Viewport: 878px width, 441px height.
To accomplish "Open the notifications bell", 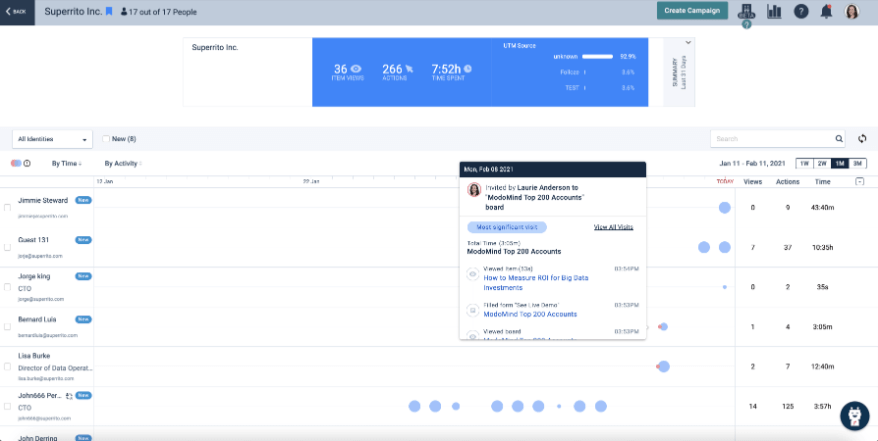I will pyautogui.click(x=826, y=11).
